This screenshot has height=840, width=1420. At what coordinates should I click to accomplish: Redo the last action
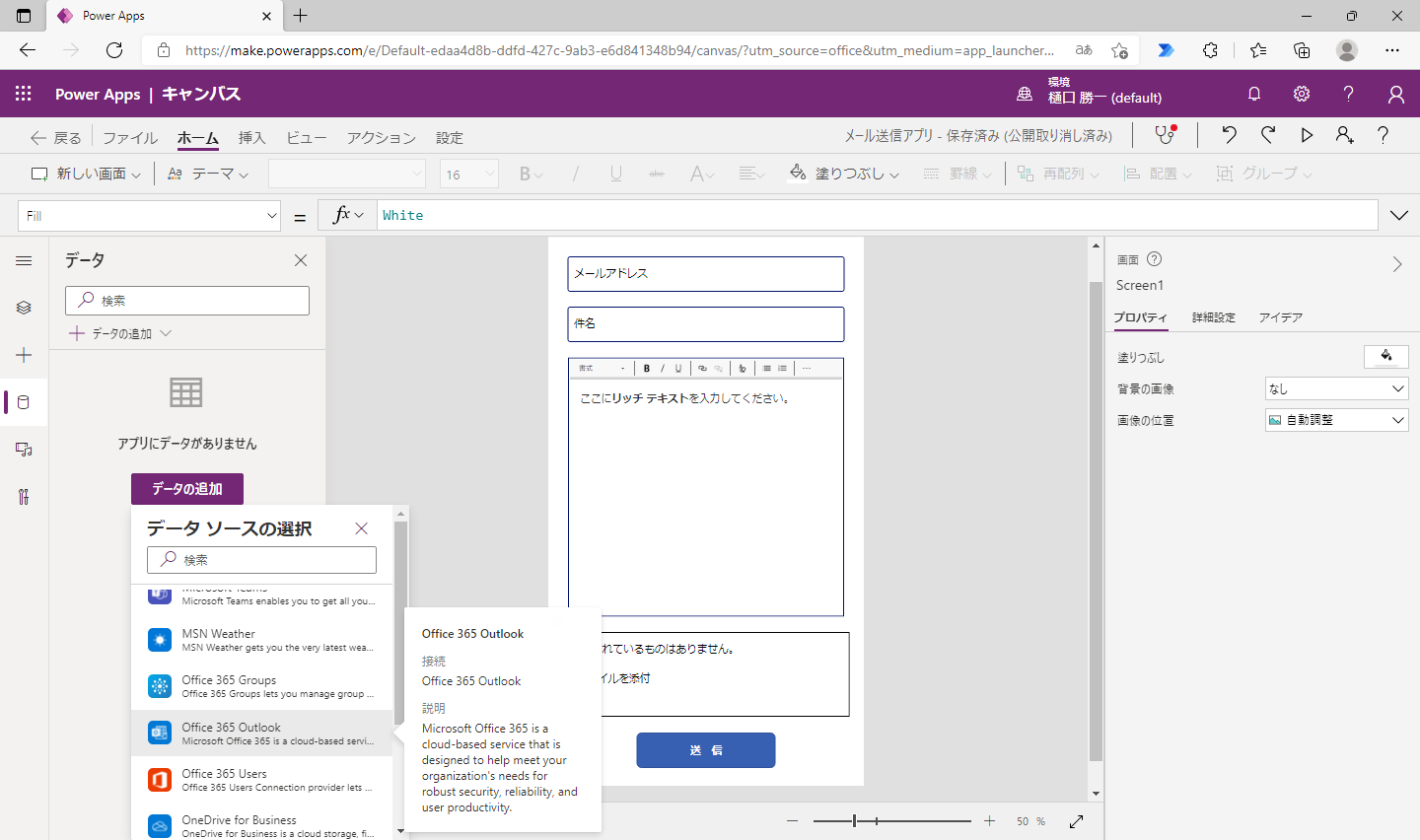click(1268, 135)
